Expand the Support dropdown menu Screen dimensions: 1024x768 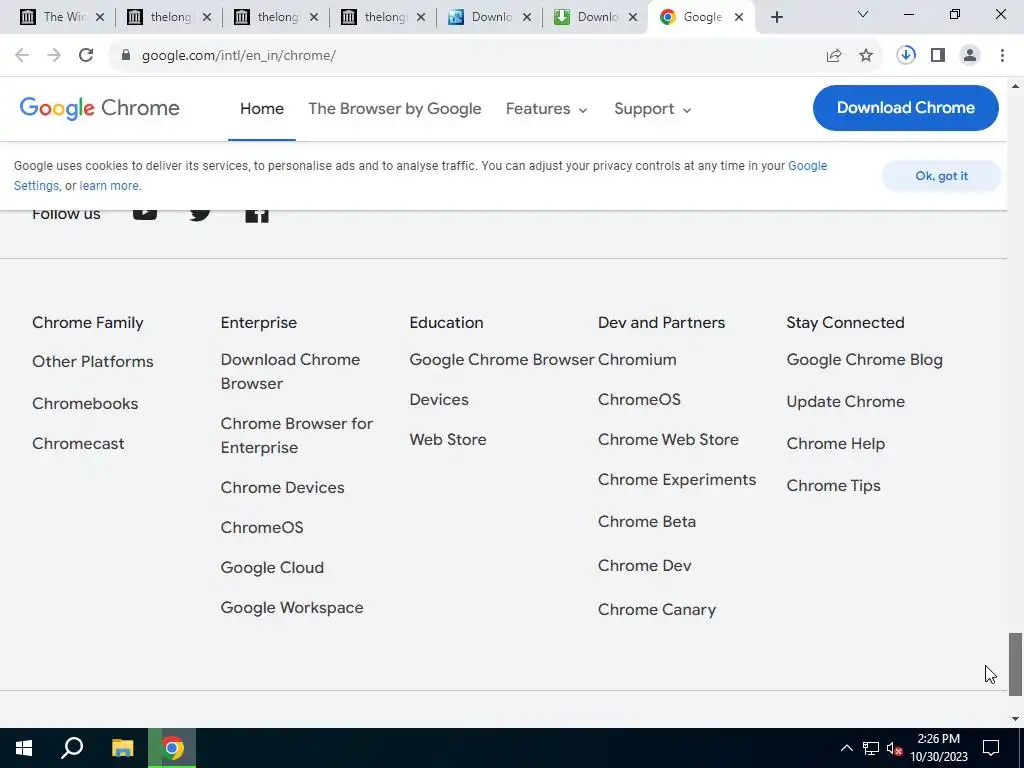[x=652, y=109]
